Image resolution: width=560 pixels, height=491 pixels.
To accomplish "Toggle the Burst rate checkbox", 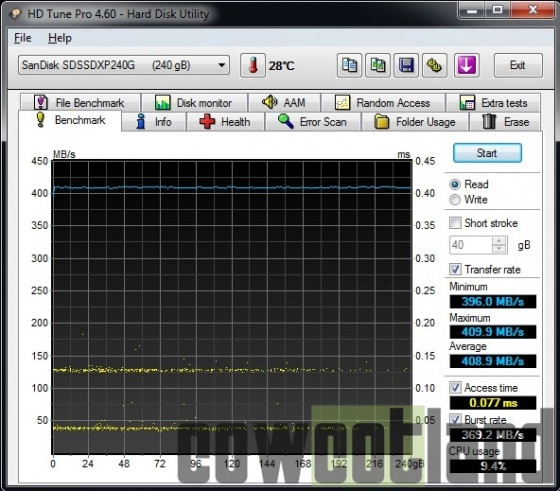I will 455,420.
